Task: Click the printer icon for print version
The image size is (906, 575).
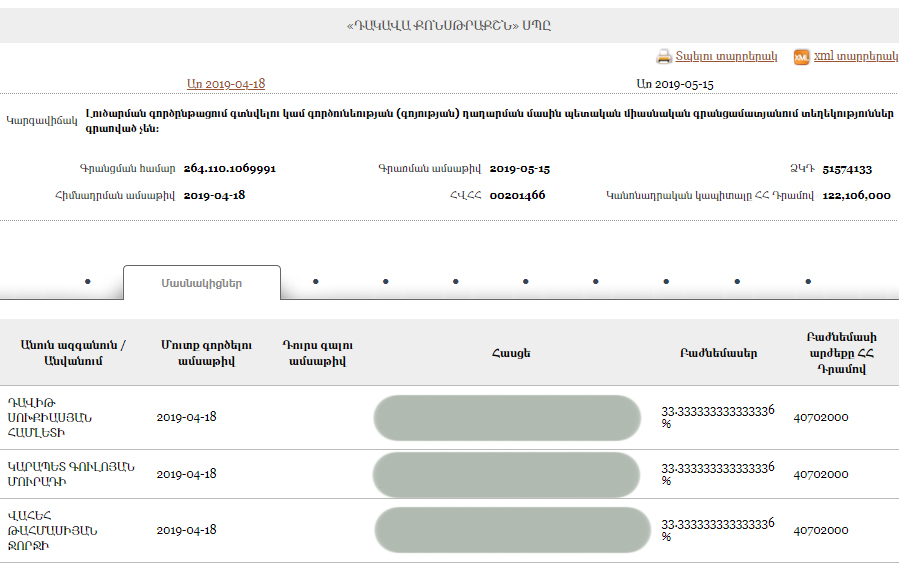Action: coord(664,57)
